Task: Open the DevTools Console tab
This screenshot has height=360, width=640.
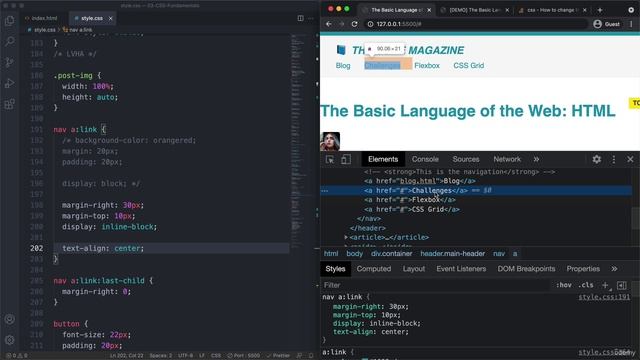Action: 425,159
